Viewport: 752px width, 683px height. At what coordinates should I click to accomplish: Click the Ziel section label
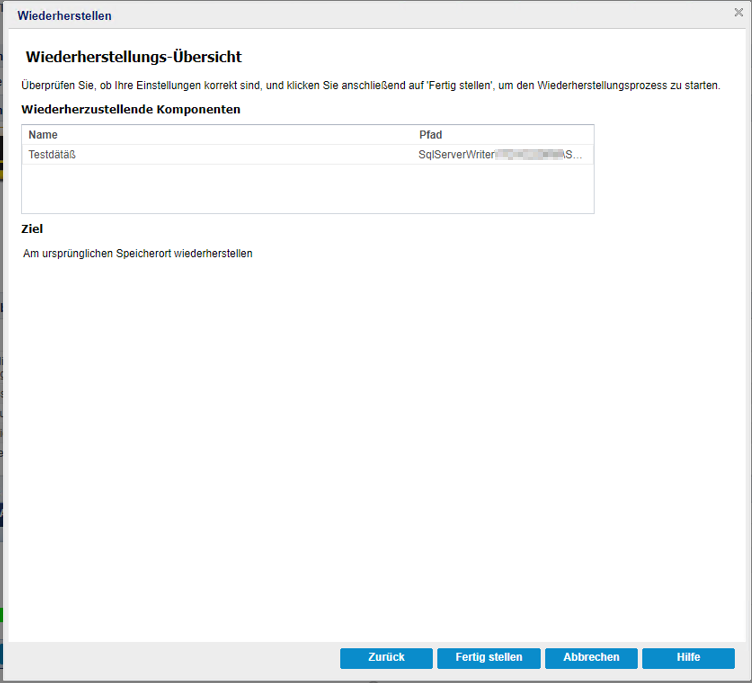32,229
